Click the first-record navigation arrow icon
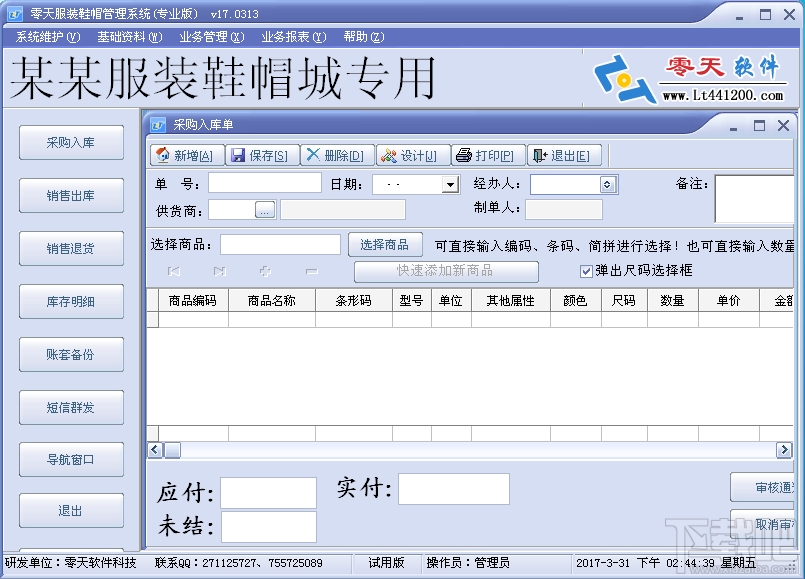This screenshot has width=805, height=579. coord(174,271)
